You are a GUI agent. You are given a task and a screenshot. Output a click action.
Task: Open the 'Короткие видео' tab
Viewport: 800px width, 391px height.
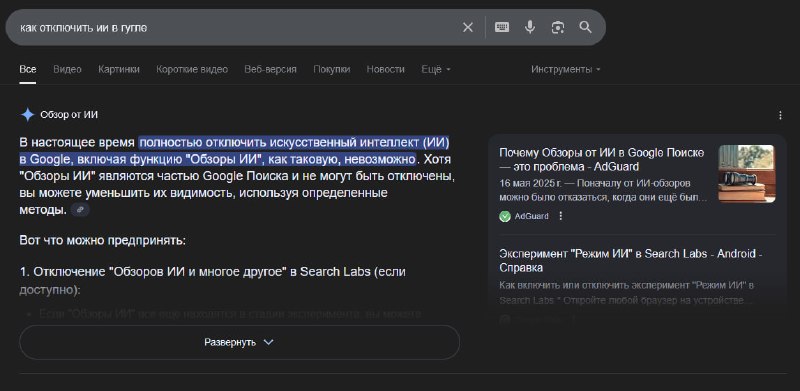pos(192,69)
